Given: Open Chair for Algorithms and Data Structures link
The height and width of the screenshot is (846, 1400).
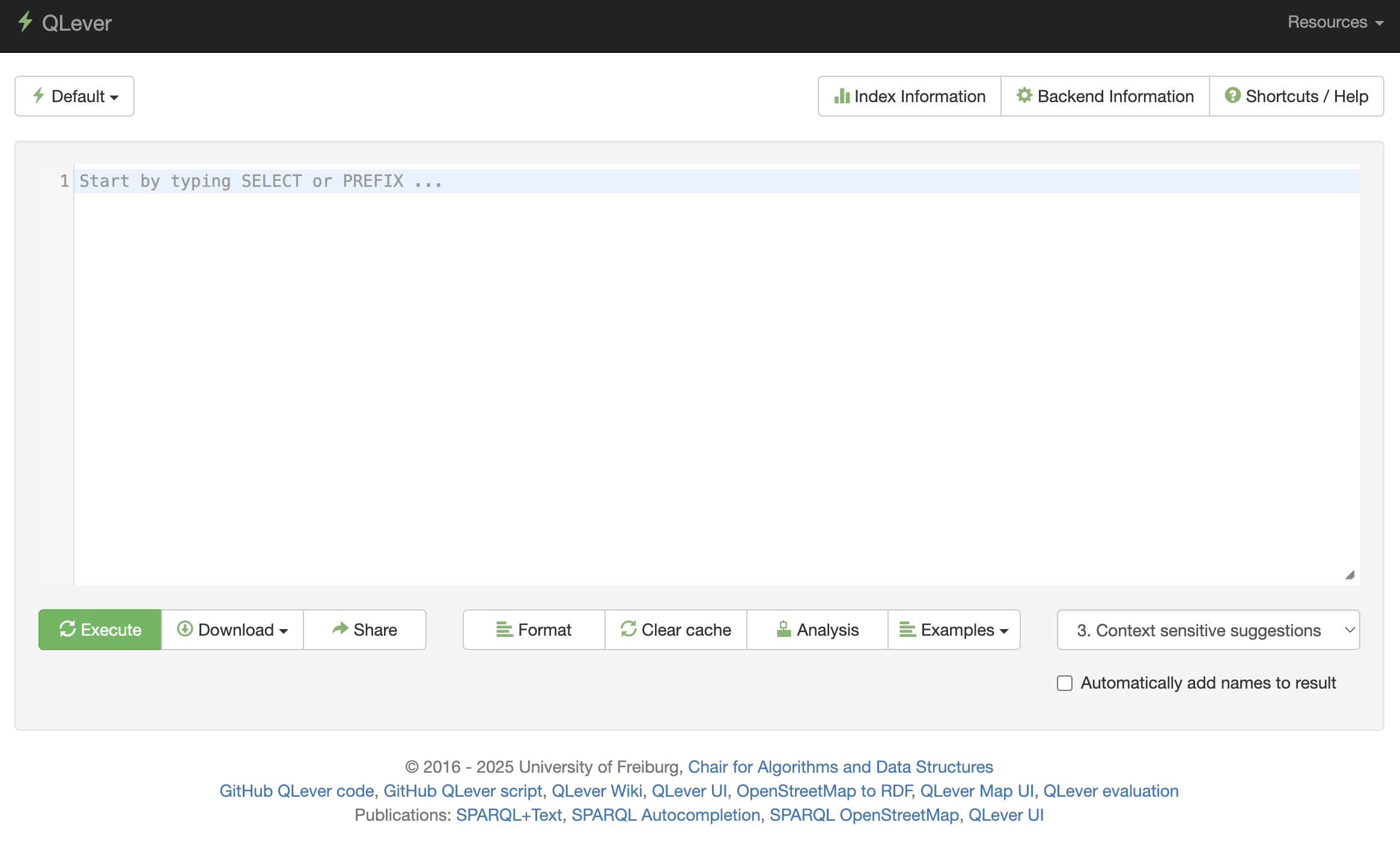Looking at the screenshot, I should click(840, 767).
